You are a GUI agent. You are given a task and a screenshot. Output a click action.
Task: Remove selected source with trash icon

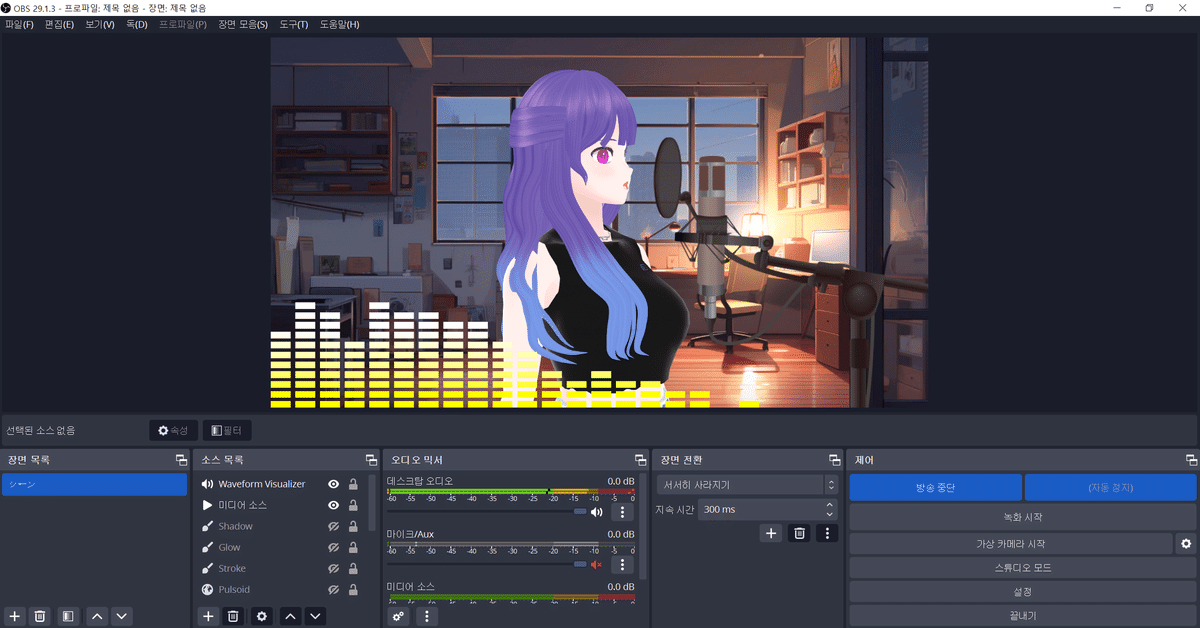(233, 616)
